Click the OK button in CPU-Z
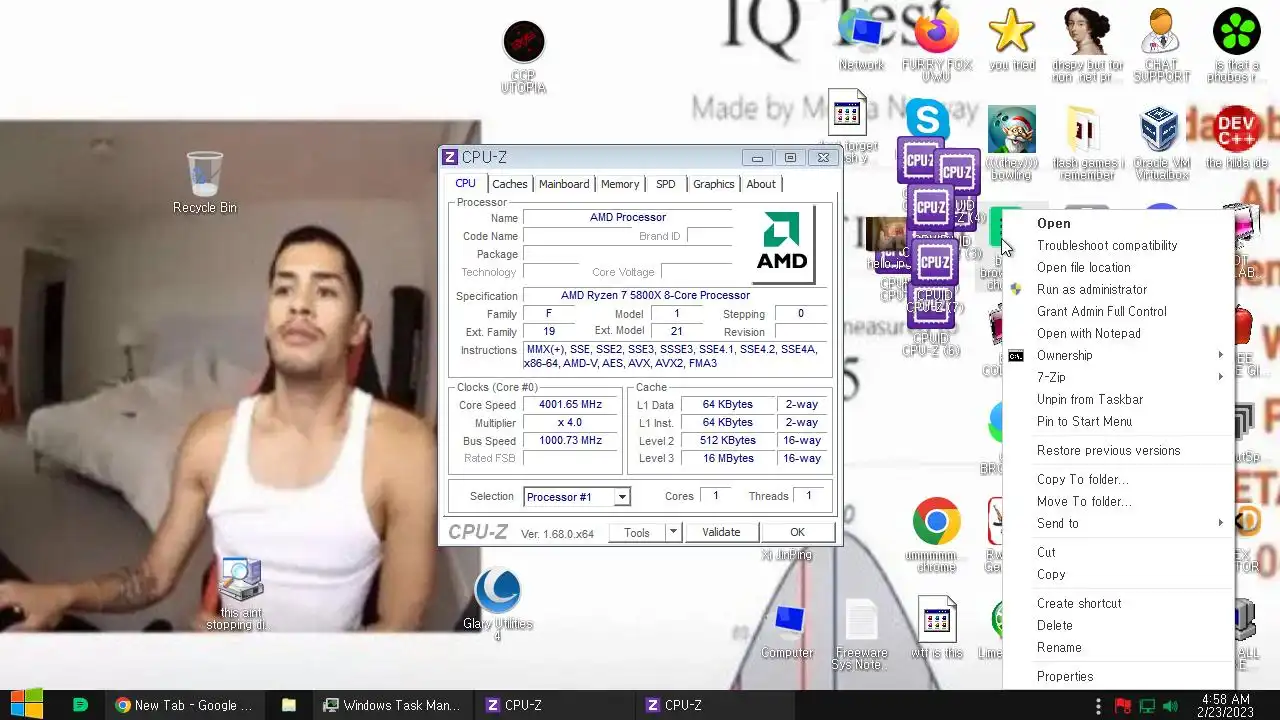1280x720 pixels. (x=797, y=533)
